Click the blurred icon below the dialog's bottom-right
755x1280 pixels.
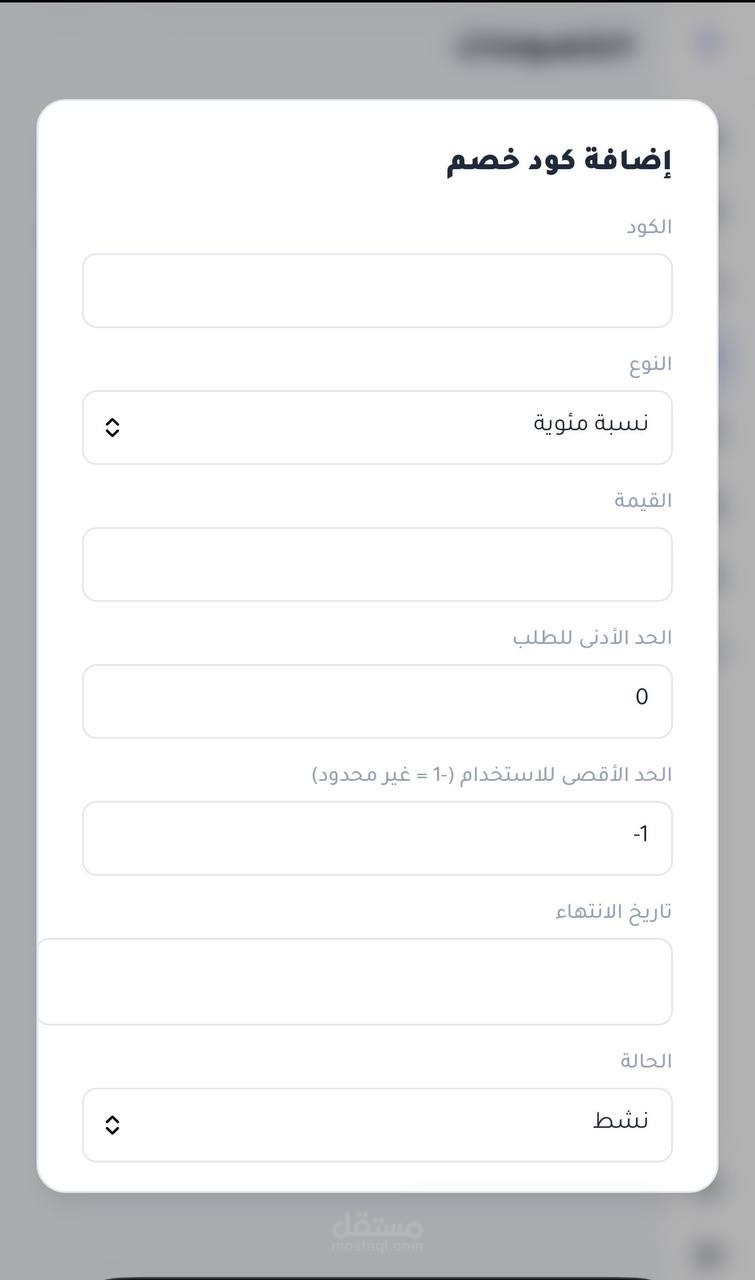(708, 1253)
